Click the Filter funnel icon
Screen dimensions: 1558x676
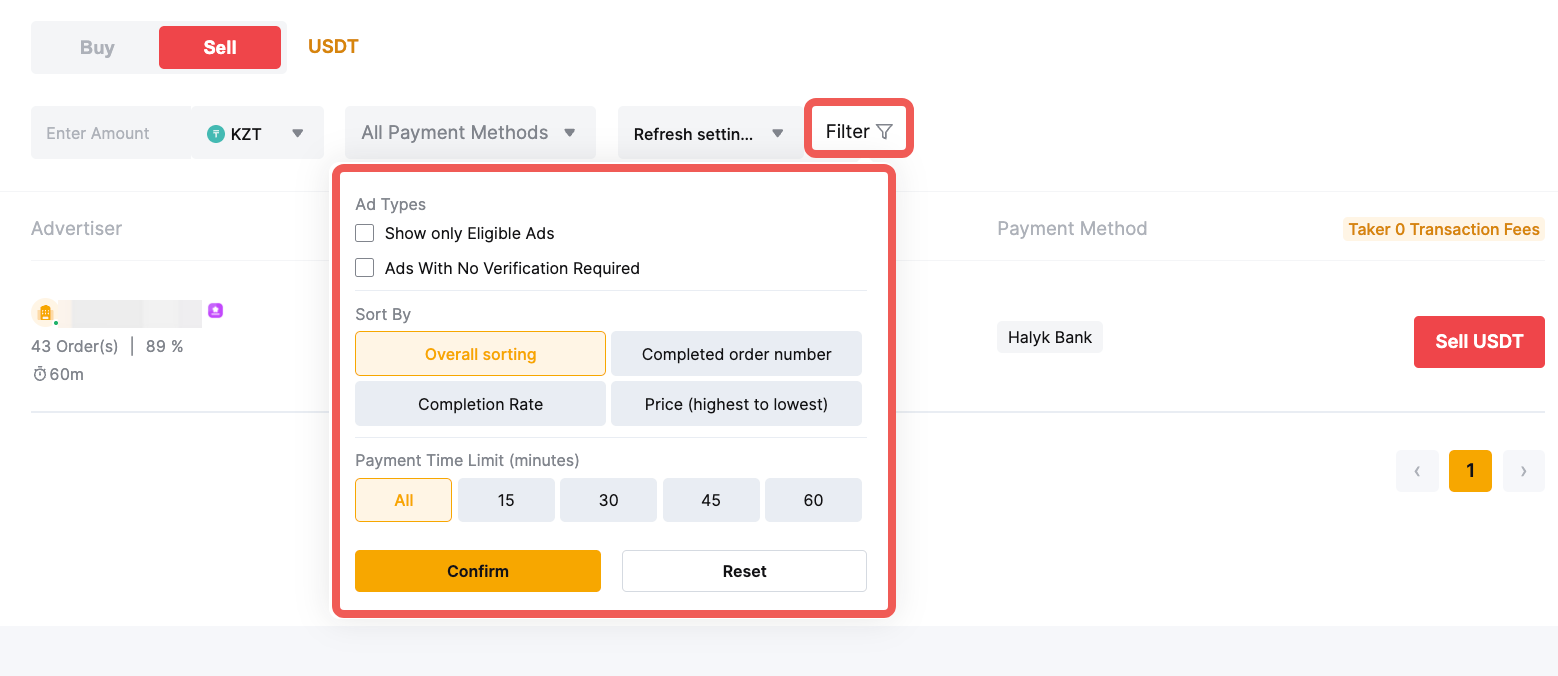click(x=884, y=132)
